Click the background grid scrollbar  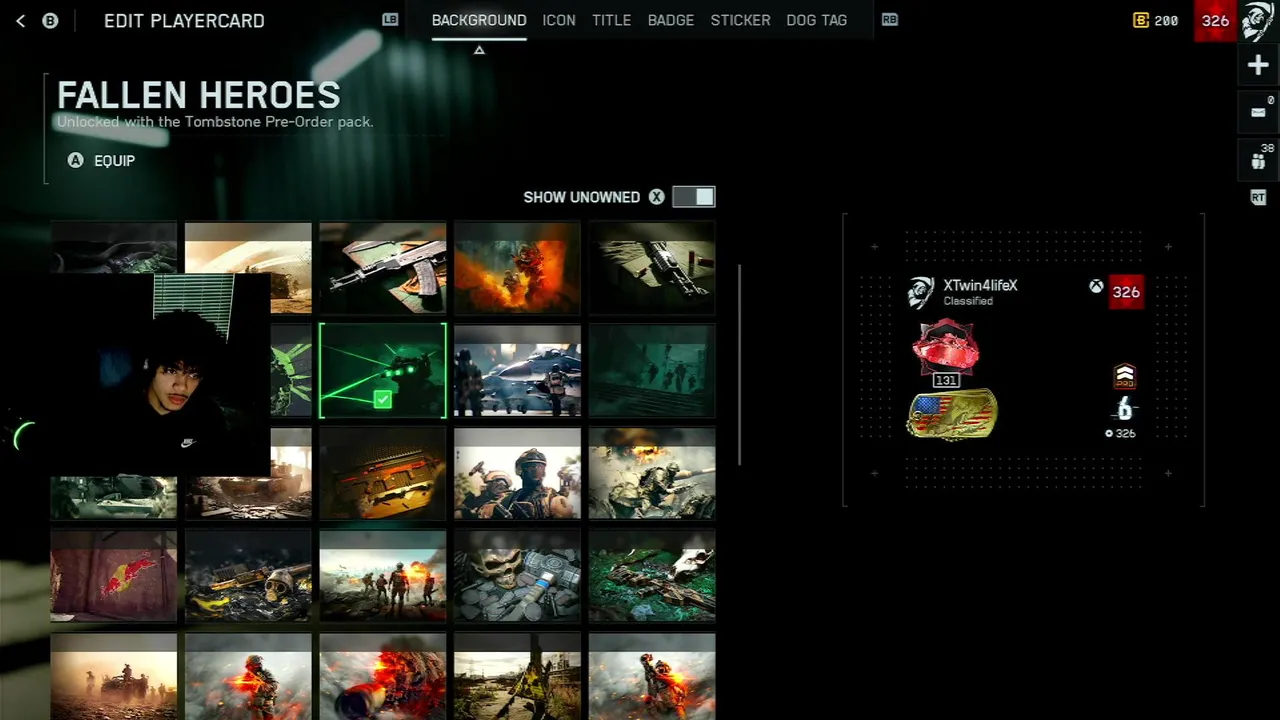click(x=740, y=365)
